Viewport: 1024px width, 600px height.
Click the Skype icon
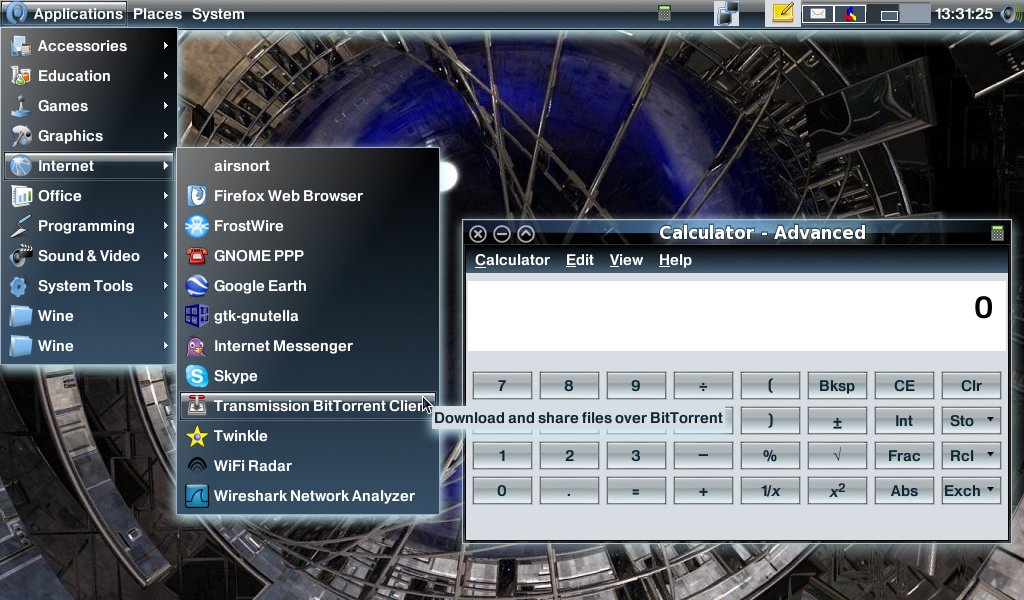coord(197,376)
